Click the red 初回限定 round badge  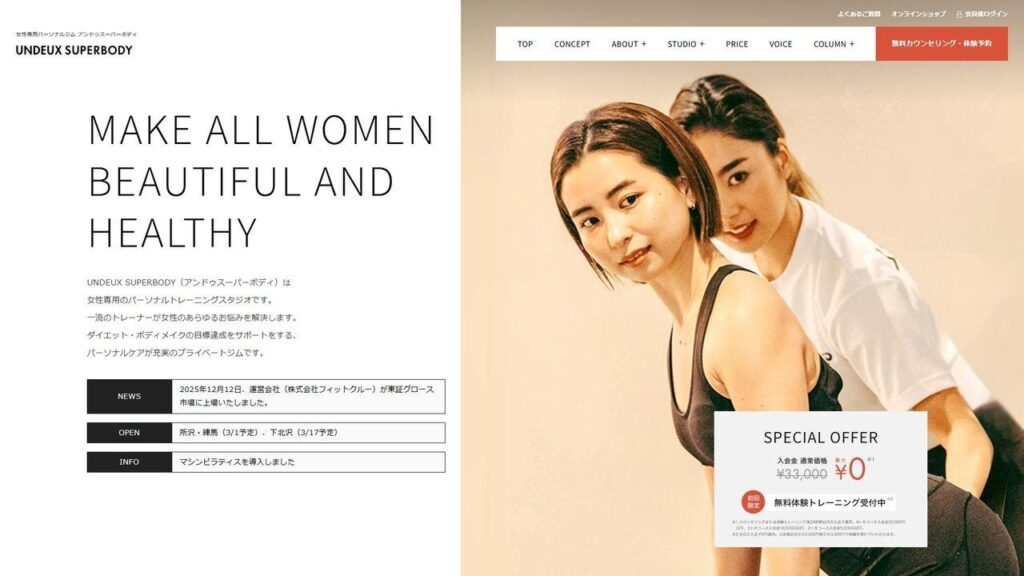[x=753, y=502]
